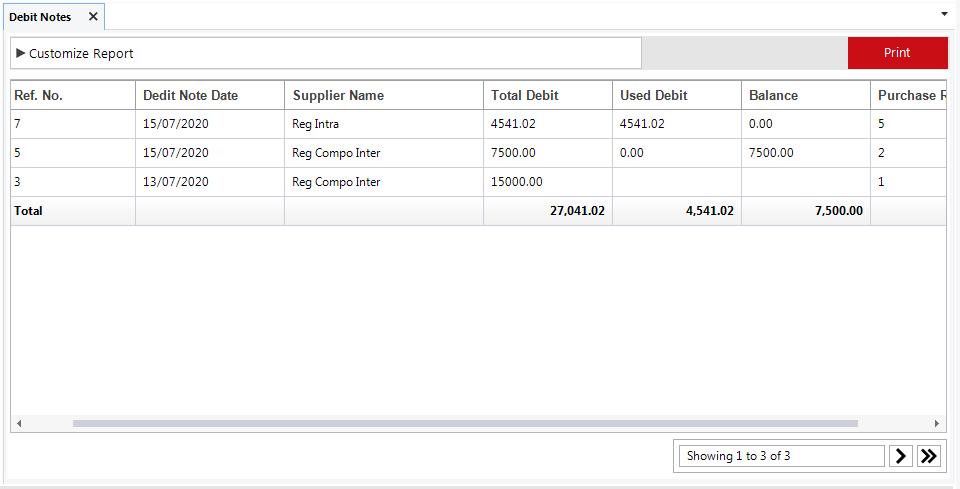The height and width of the screenshot is (489, 960).
Task: Click the scrollbar's left arrow
Action: click(x=19, y=423)
